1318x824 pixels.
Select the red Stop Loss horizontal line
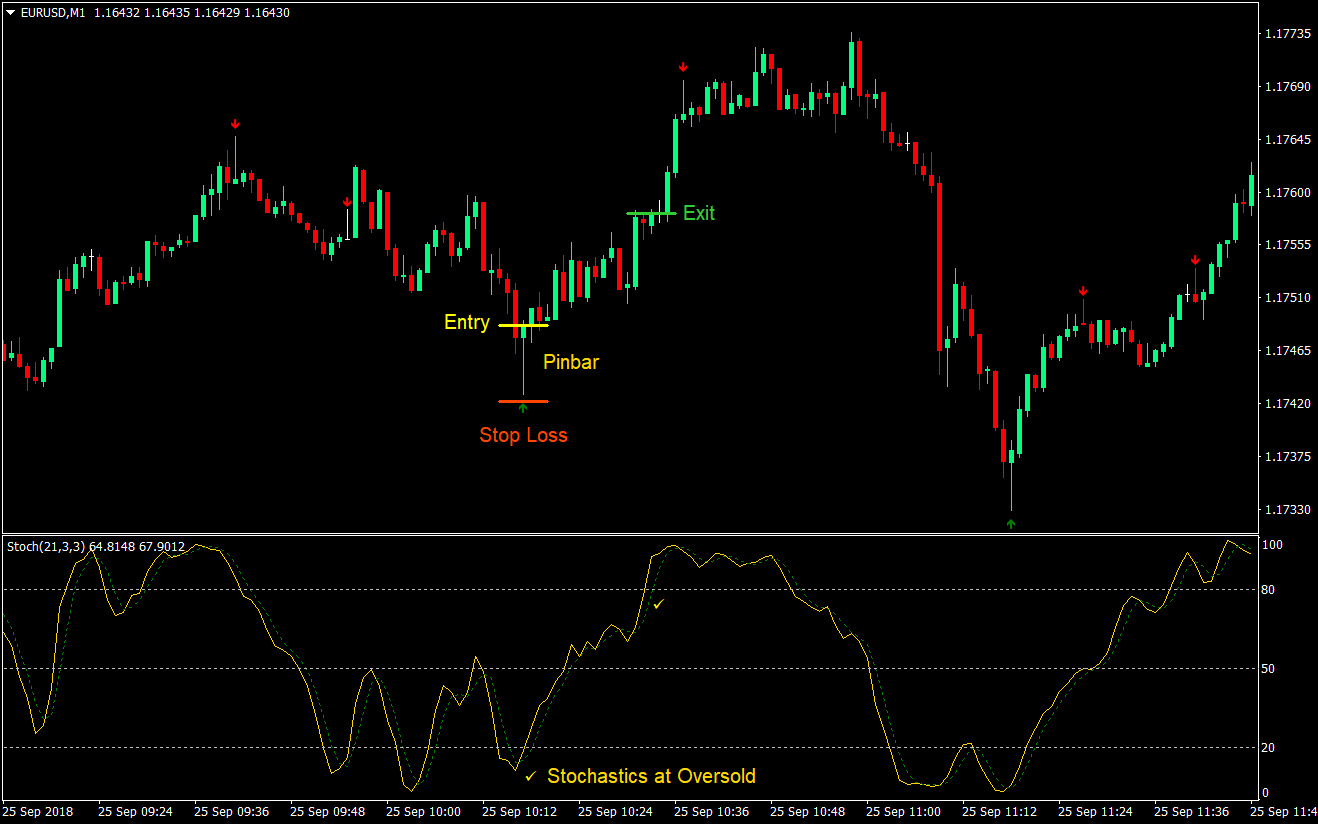[523, 401]
